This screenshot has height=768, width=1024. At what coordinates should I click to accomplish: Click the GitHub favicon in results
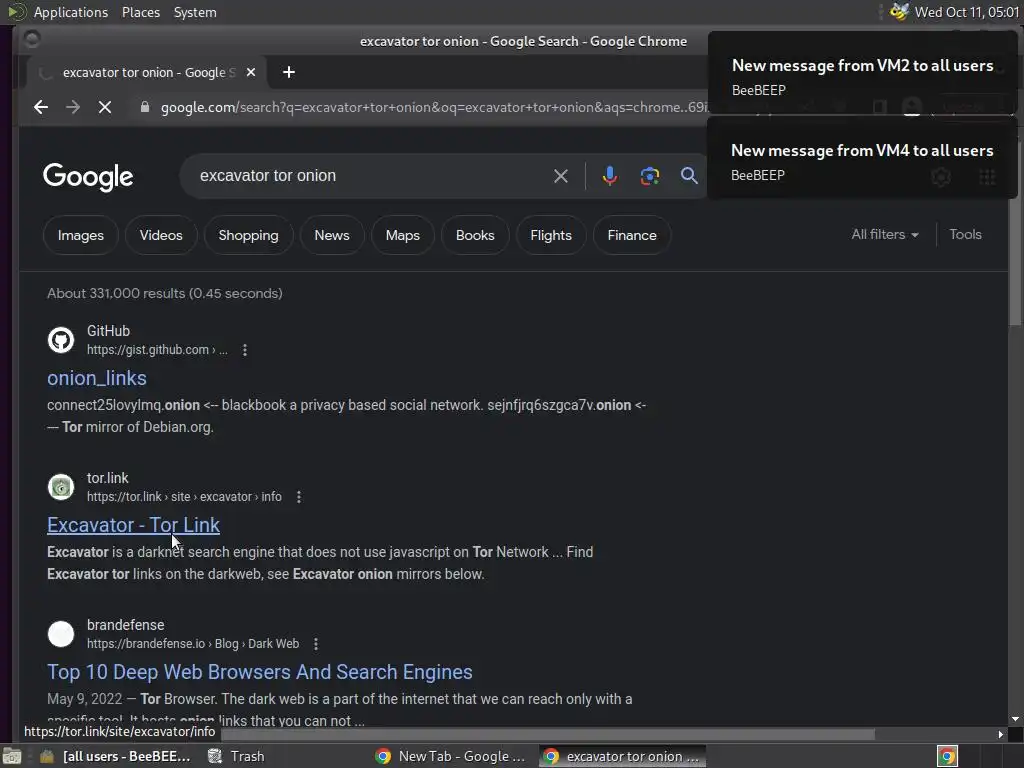[61, 340]
